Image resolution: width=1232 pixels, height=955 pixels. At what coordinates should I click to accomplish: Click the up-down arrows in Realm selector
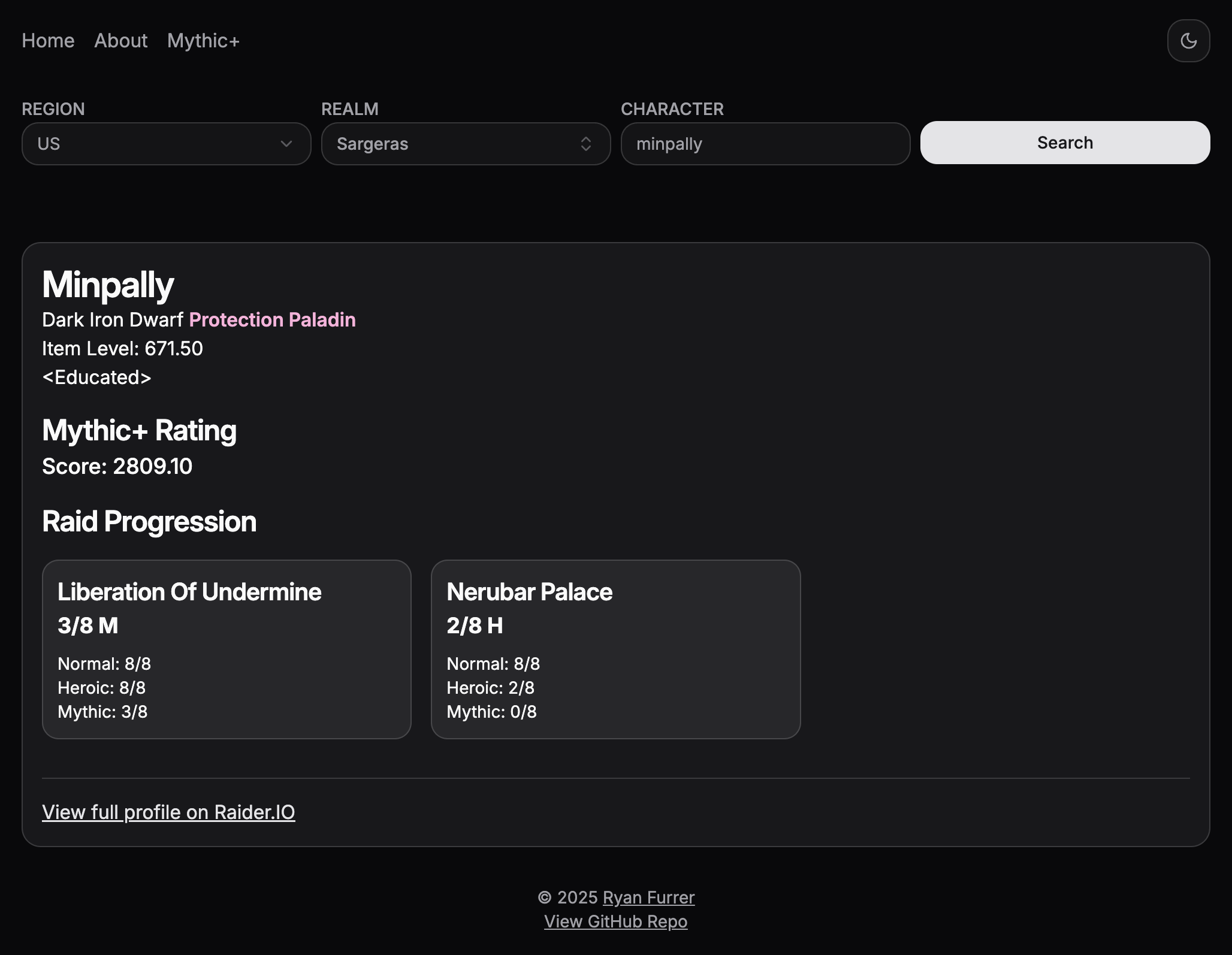pos(586,144)
